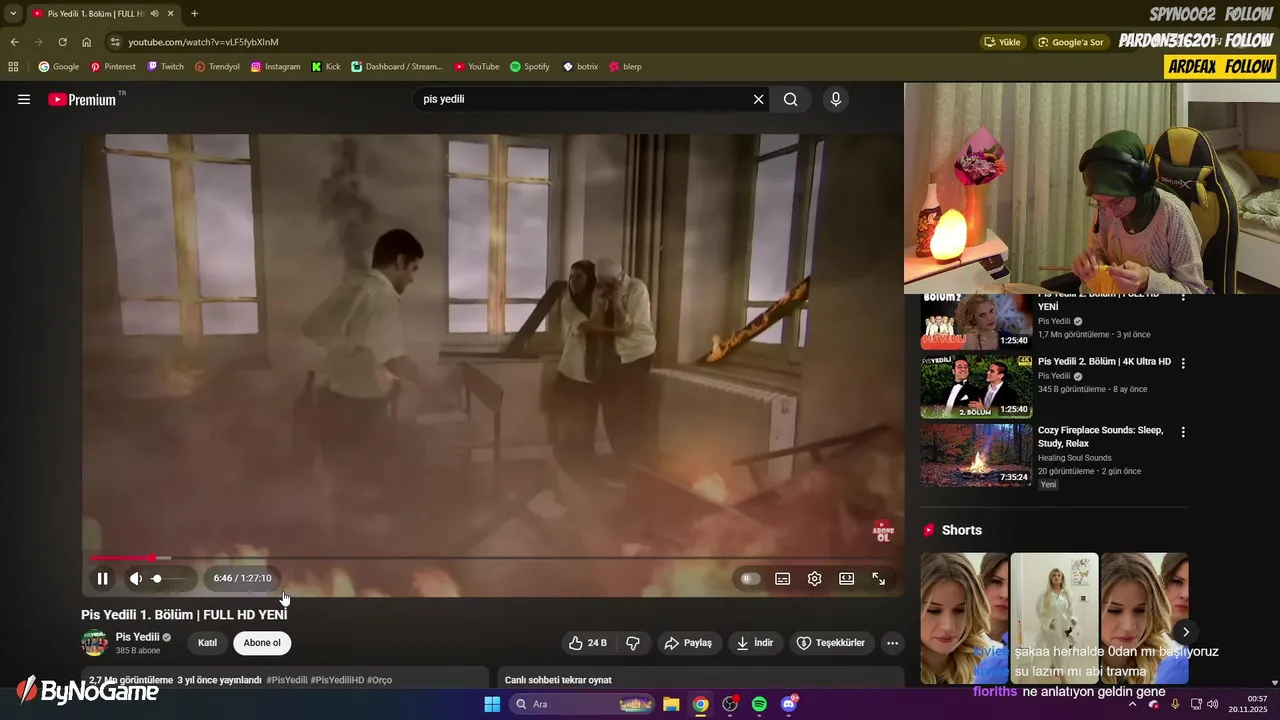Start voice search with microphone icon

click(836, 99)
